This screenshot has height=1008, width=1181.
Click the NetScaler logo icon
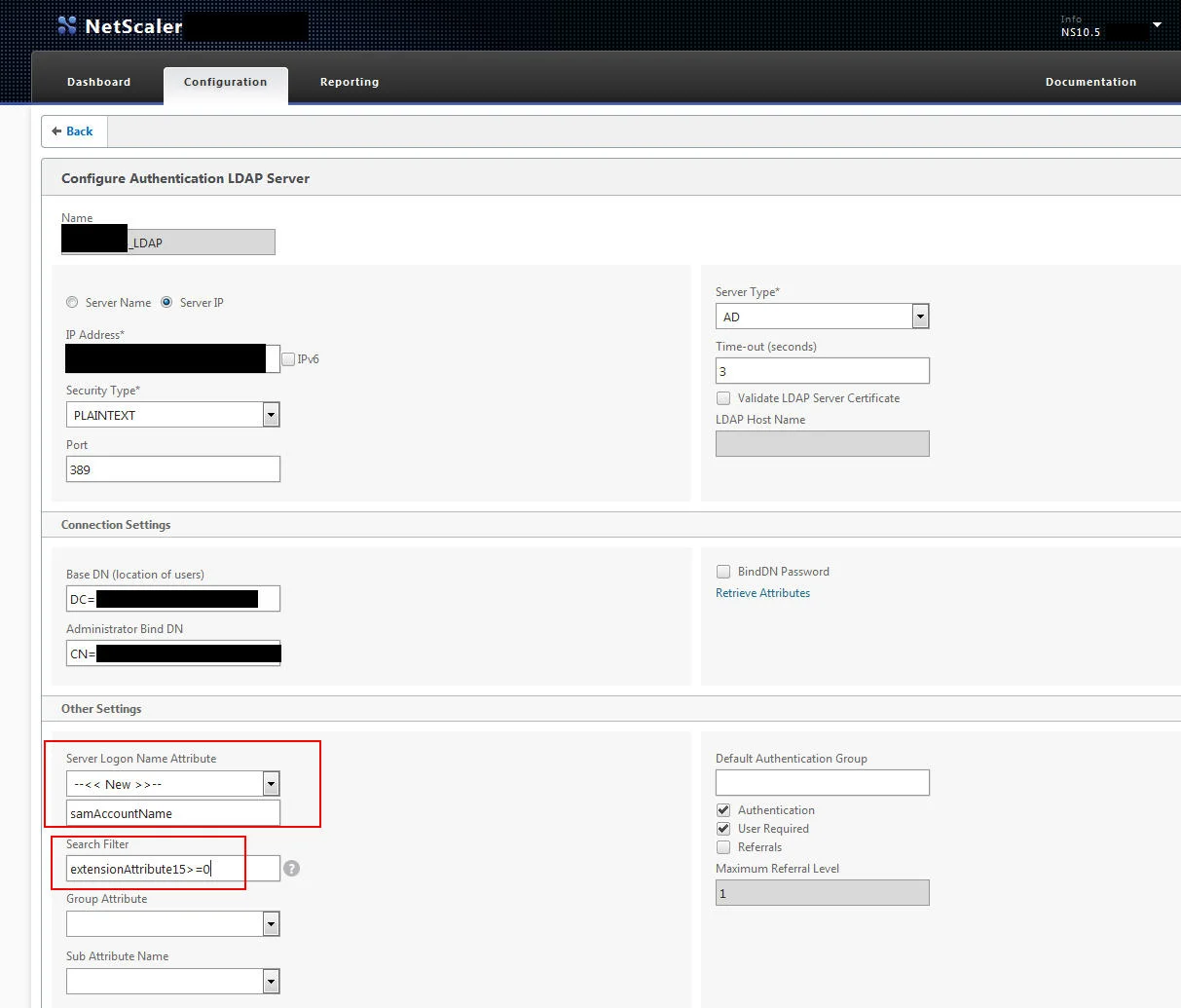[66, 26]
